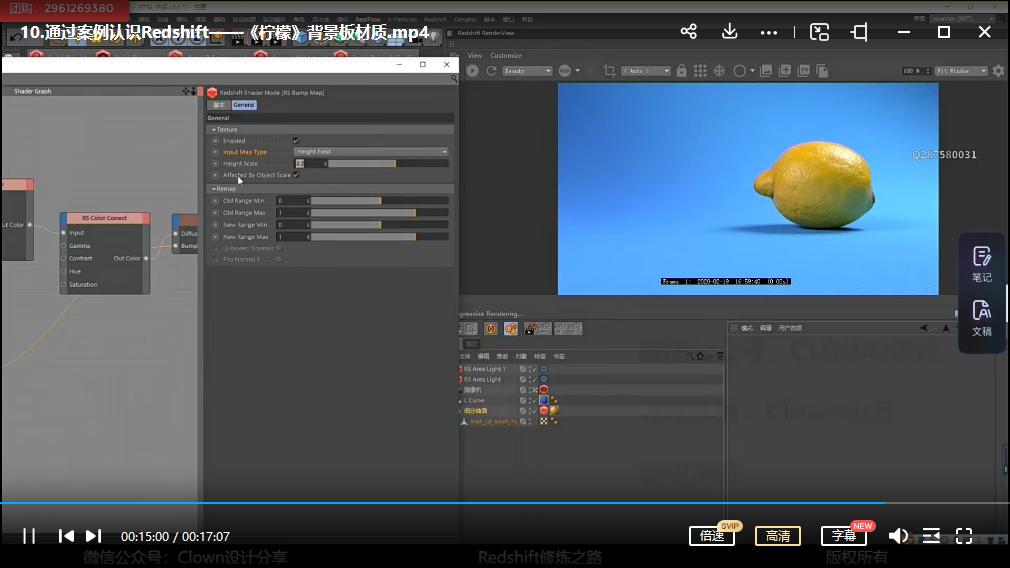Skip to the next video
The height and width of the screenshot is (568, 1010).
pos(93,536)
